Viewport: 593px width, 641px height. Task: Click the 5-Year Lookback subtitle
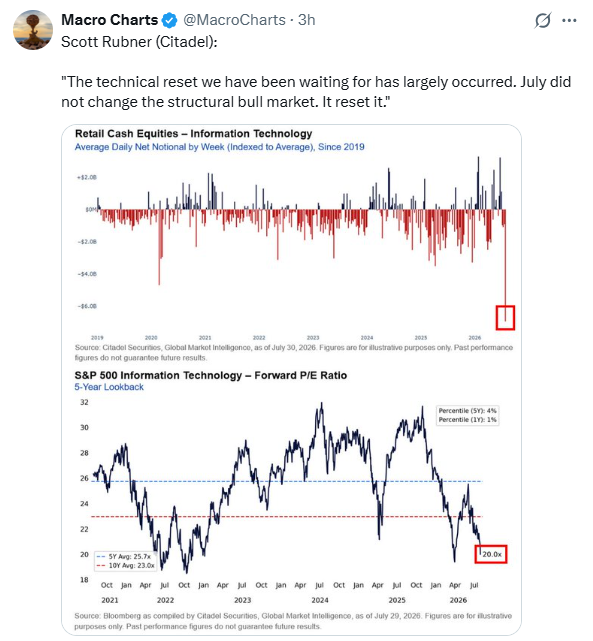pos(109,387)
